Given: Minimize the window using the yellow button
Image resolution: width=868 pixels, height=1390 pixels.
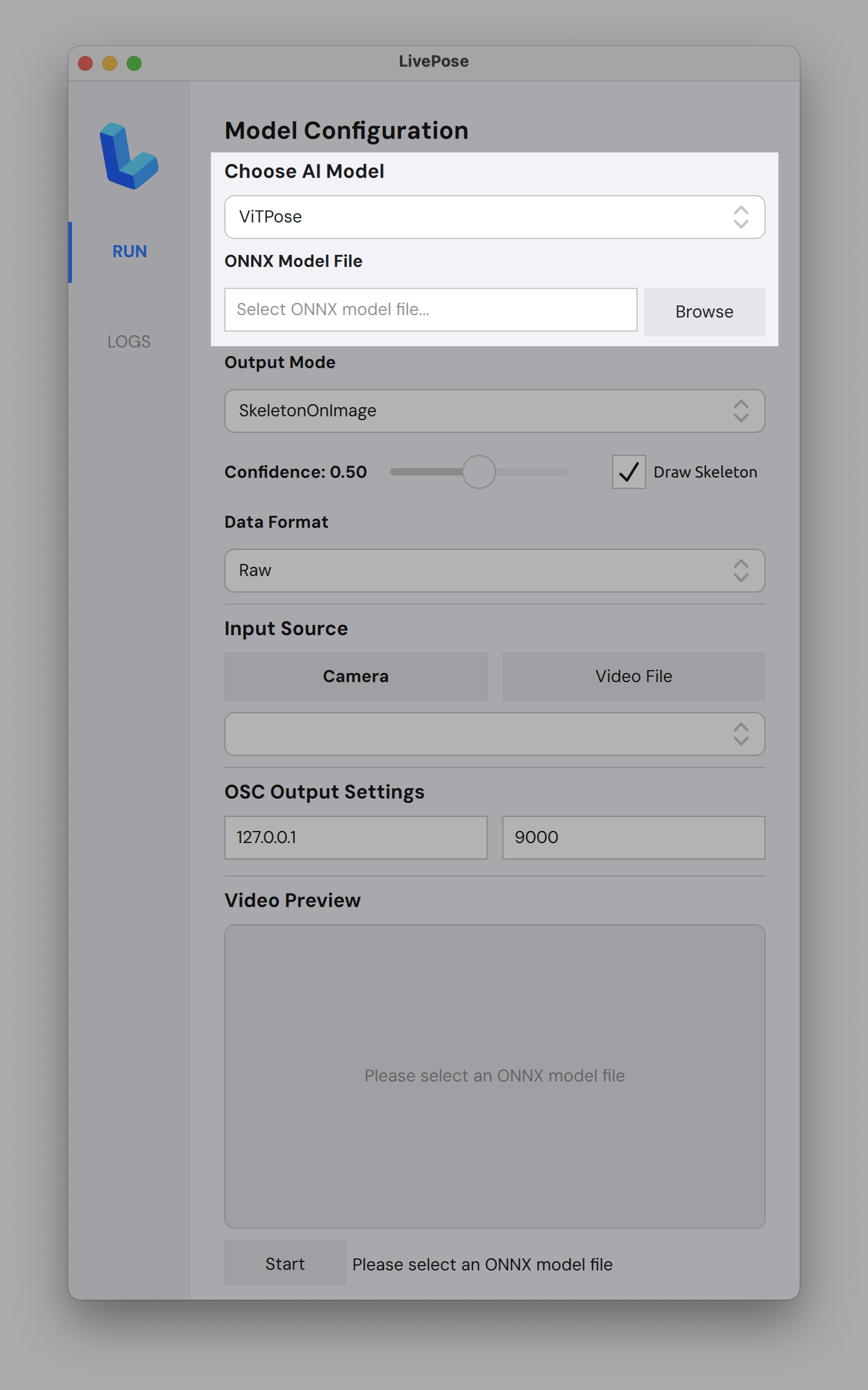Looking at the screenshot, I should pos(110,63).
